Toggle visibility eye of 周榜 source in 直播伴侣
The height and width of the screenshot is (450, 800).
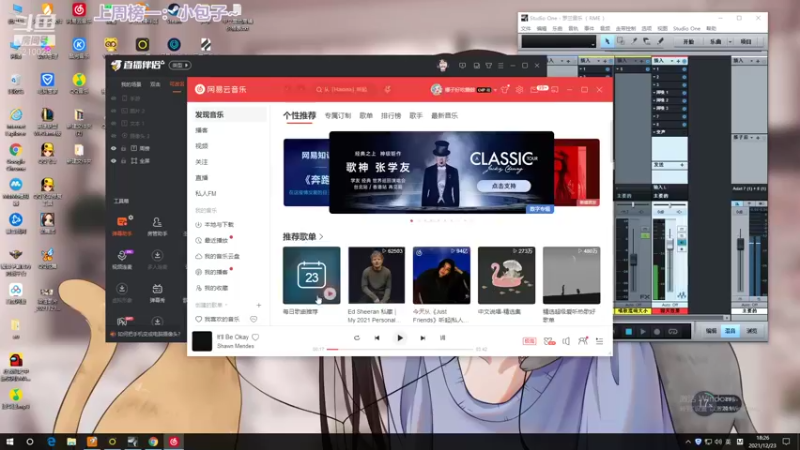click(114, 148)
